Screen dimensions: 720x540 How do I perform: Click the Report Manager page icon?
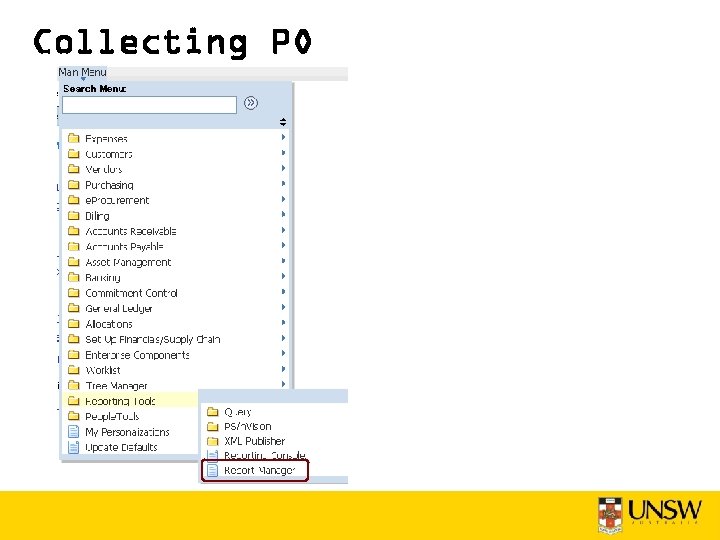pos(212,470)
